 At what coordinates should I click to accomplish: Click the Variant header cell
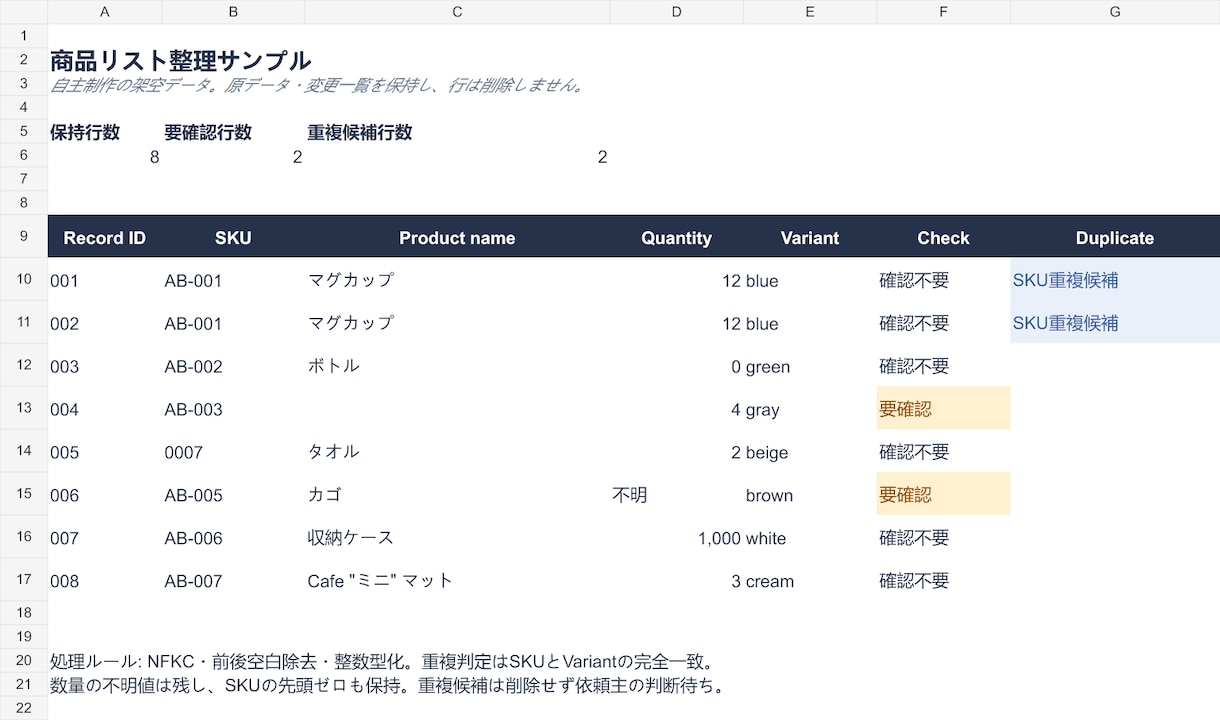coord(810,238)
